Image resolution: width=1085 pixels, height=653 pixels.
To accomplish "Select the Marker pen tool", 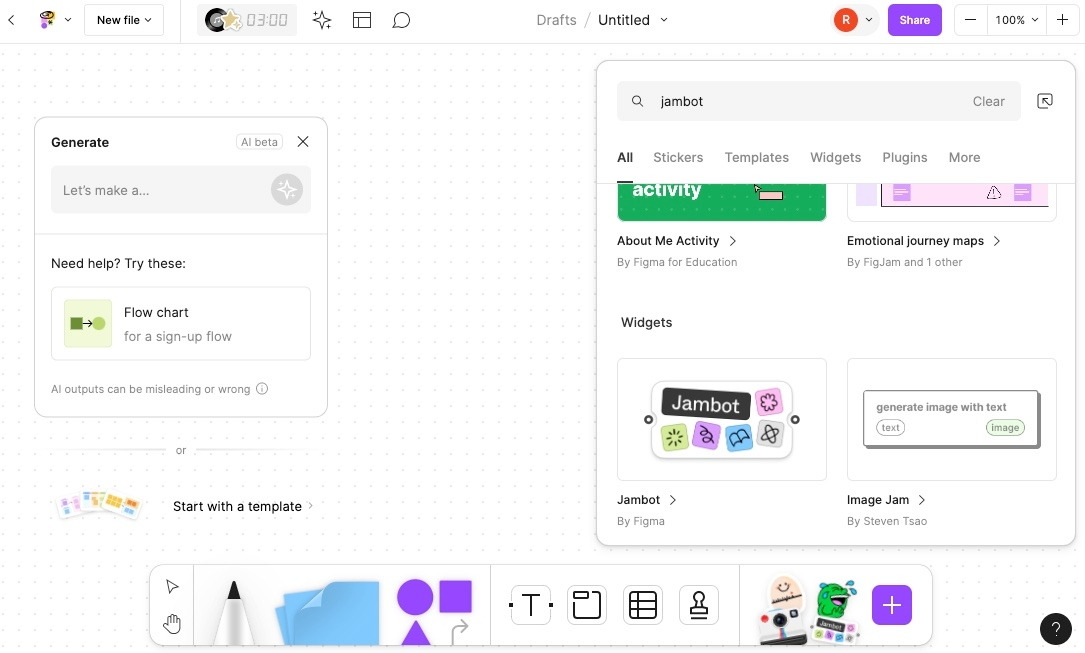I will pos(233,611).
